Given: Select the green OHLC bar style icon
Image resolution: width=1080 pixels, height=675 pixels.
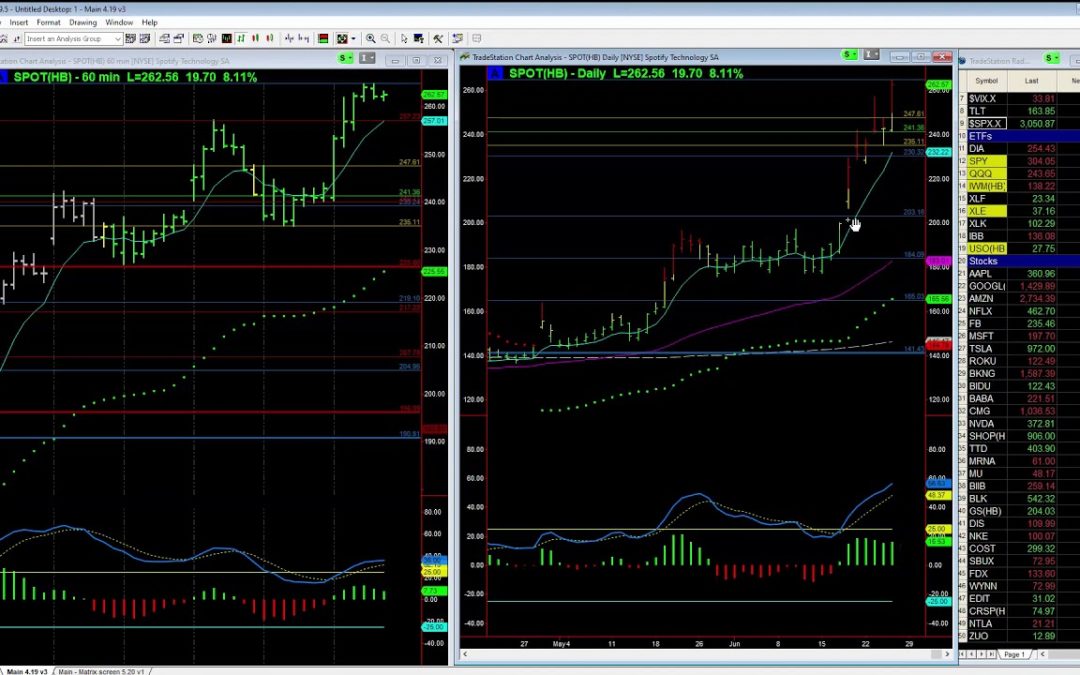Looking at the screenshot, I should (240, 39).
